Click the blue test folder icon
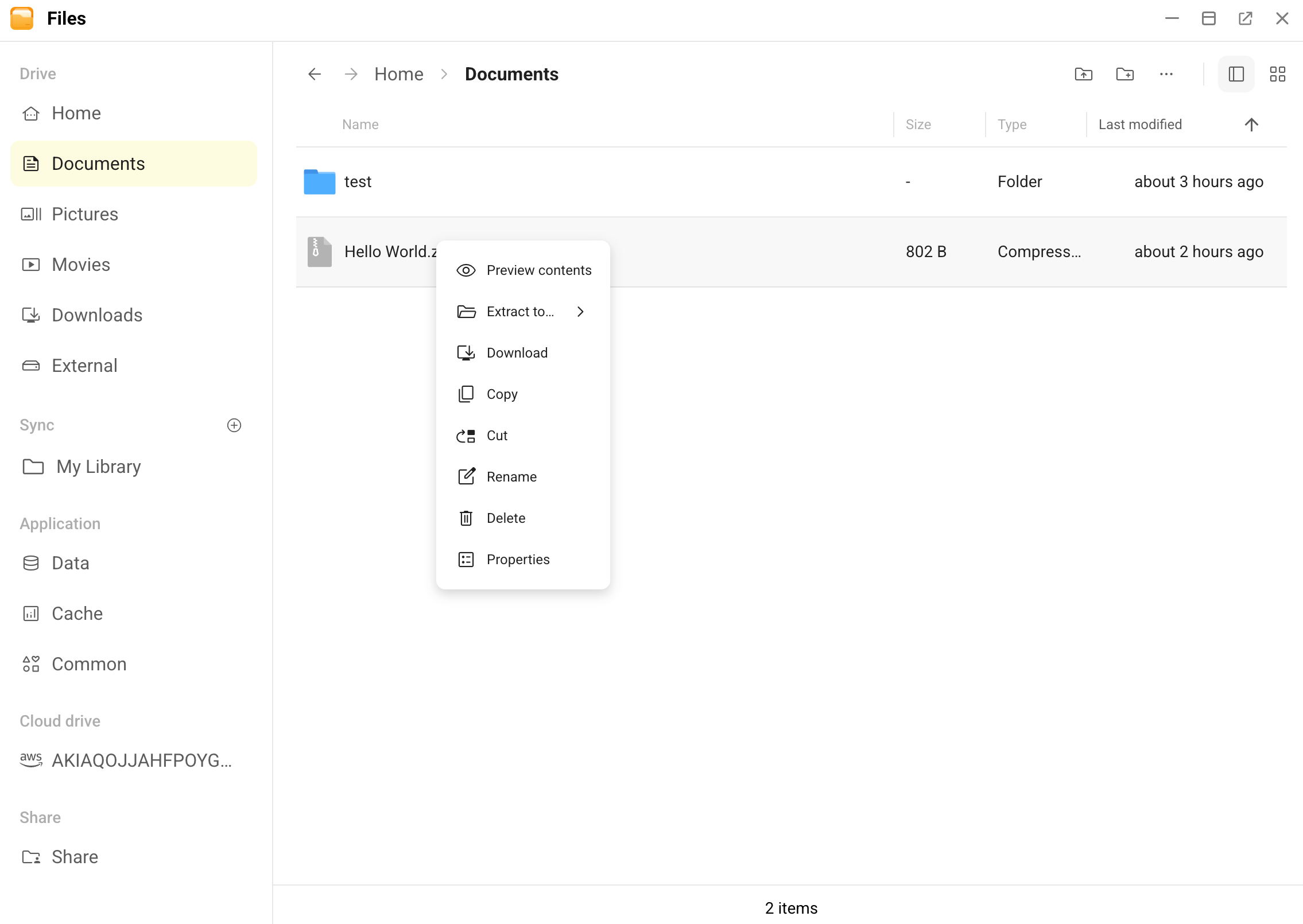Viewport: 1303px width, 924px height. pyautogui.click(x=320, y=182)
